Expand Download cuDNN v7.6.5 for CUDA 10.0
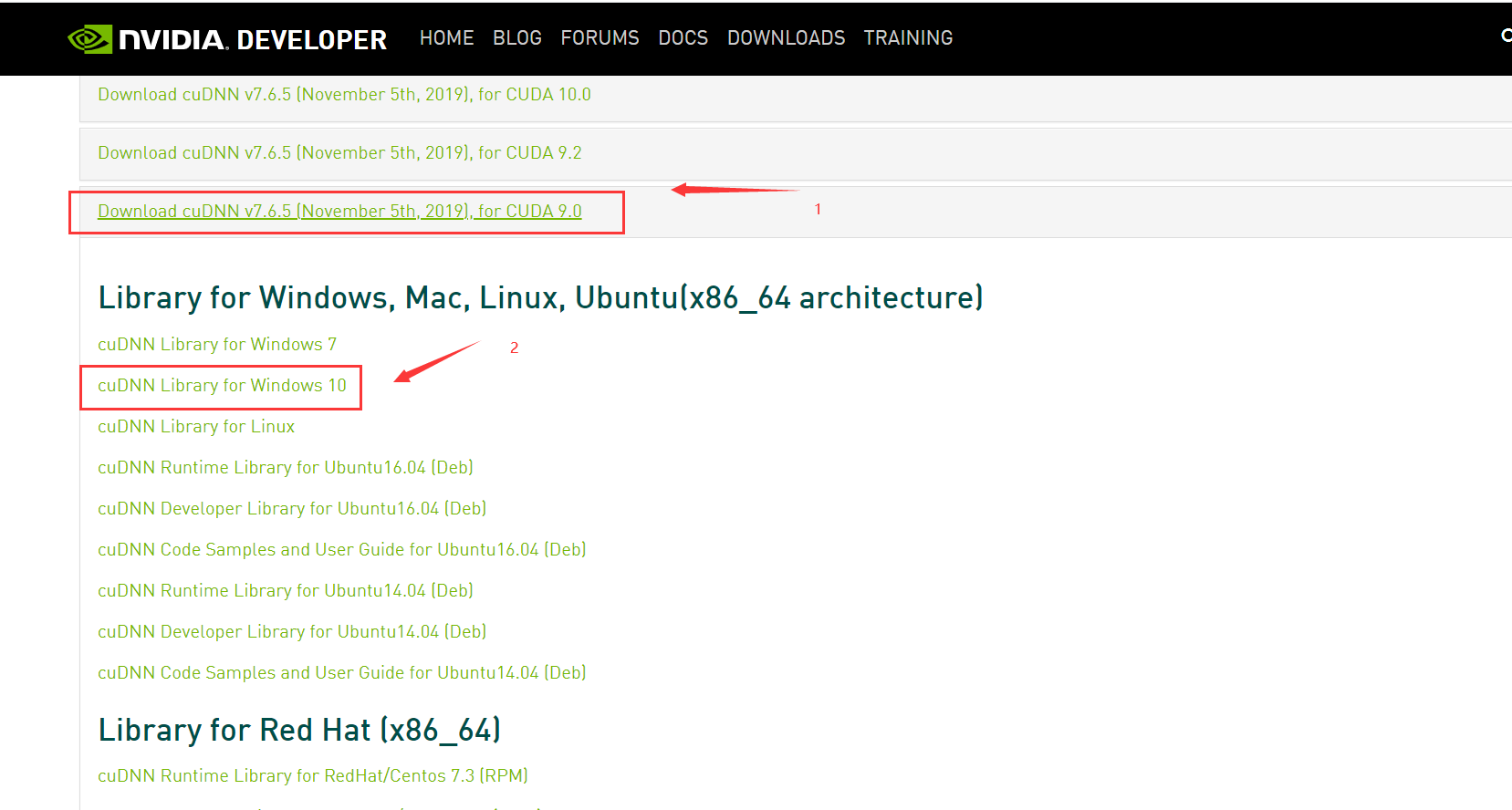The height and width of the screenshot is (810, 1512). [x=344, y=95]
